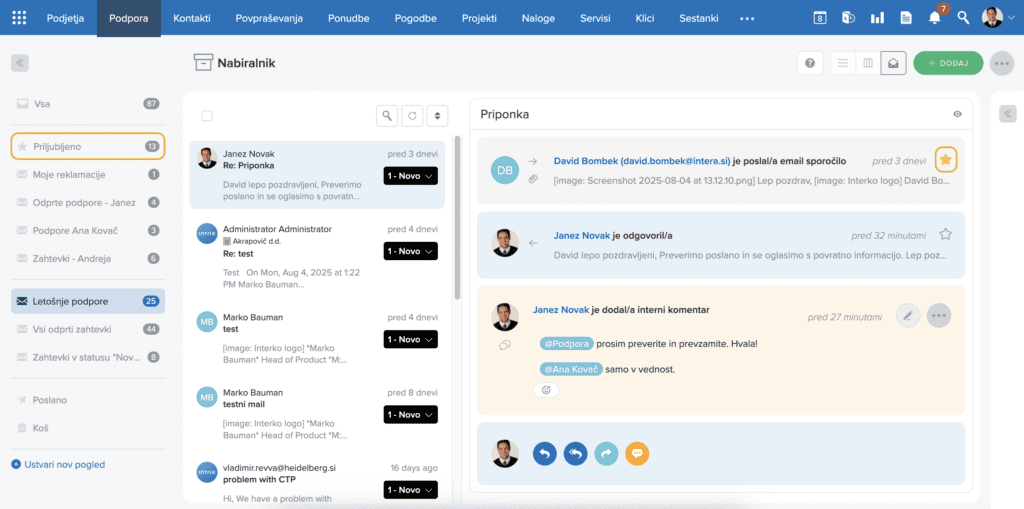Add internal comment via orange bubble icon
Image resolution: width=1024 pixels, height=509 pixels.
point(637,454)
